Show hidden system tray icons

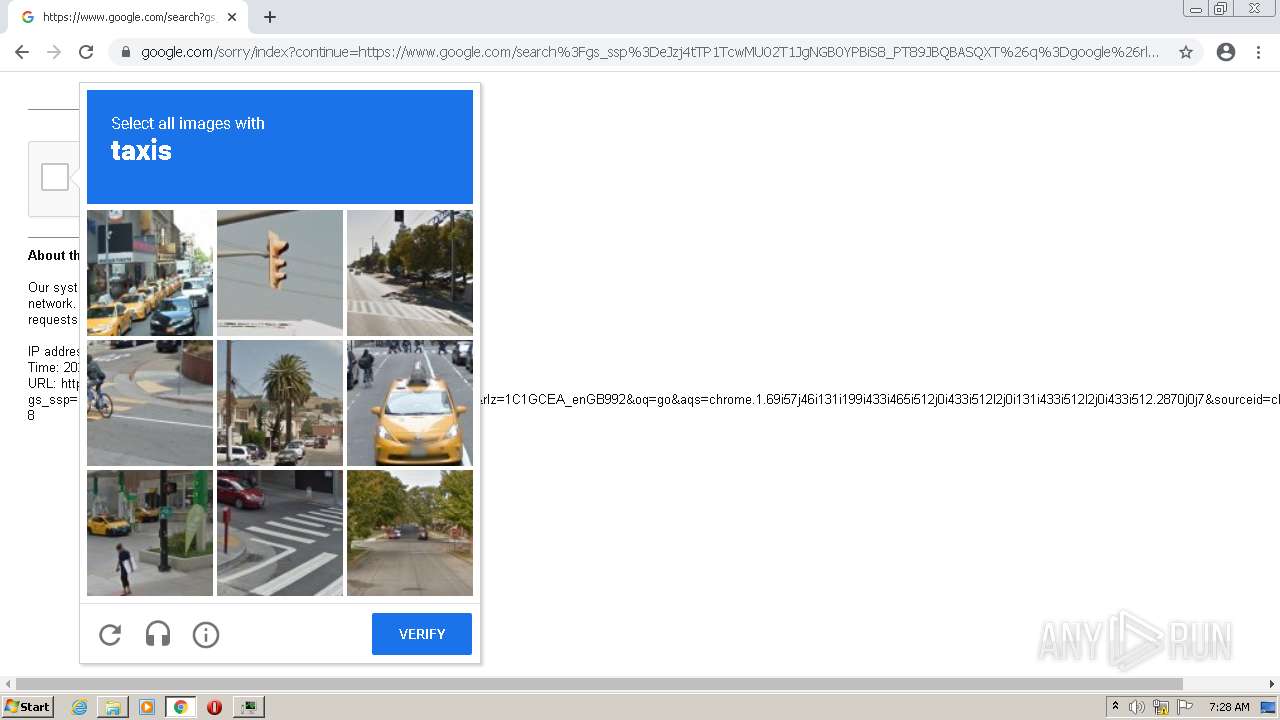[1115, 707]
